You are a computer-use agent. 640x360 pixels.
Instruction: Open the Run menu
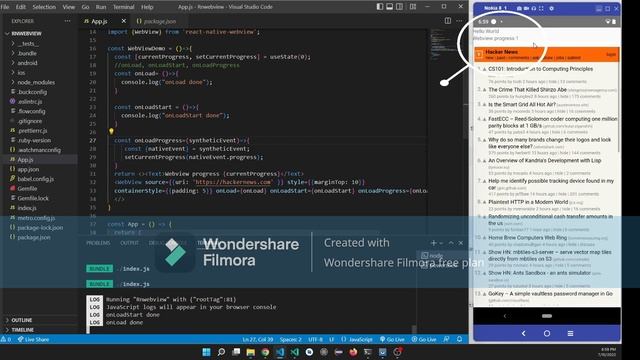click(101, 7)
